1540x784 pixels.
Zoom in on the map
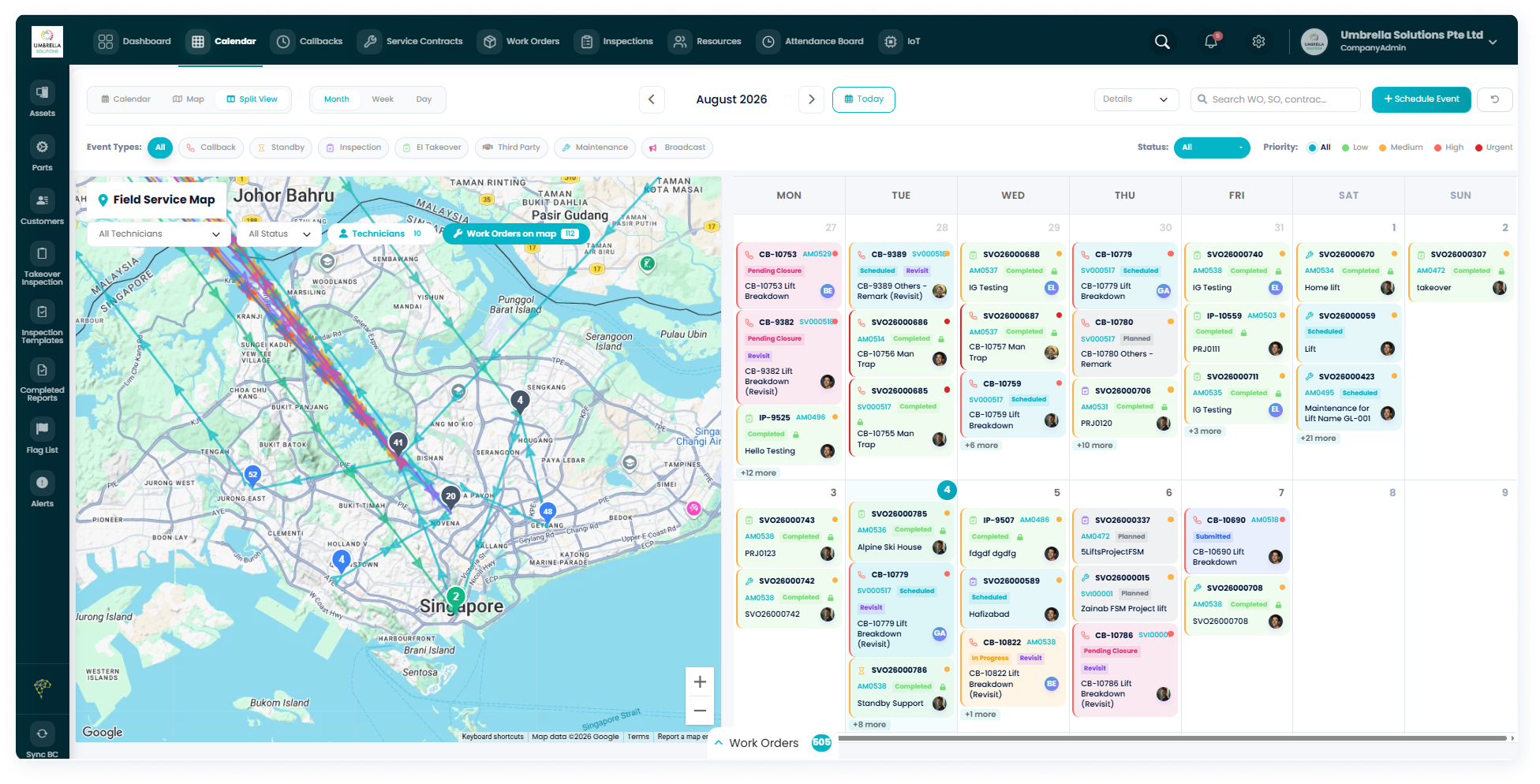click(x=700, y=682)
